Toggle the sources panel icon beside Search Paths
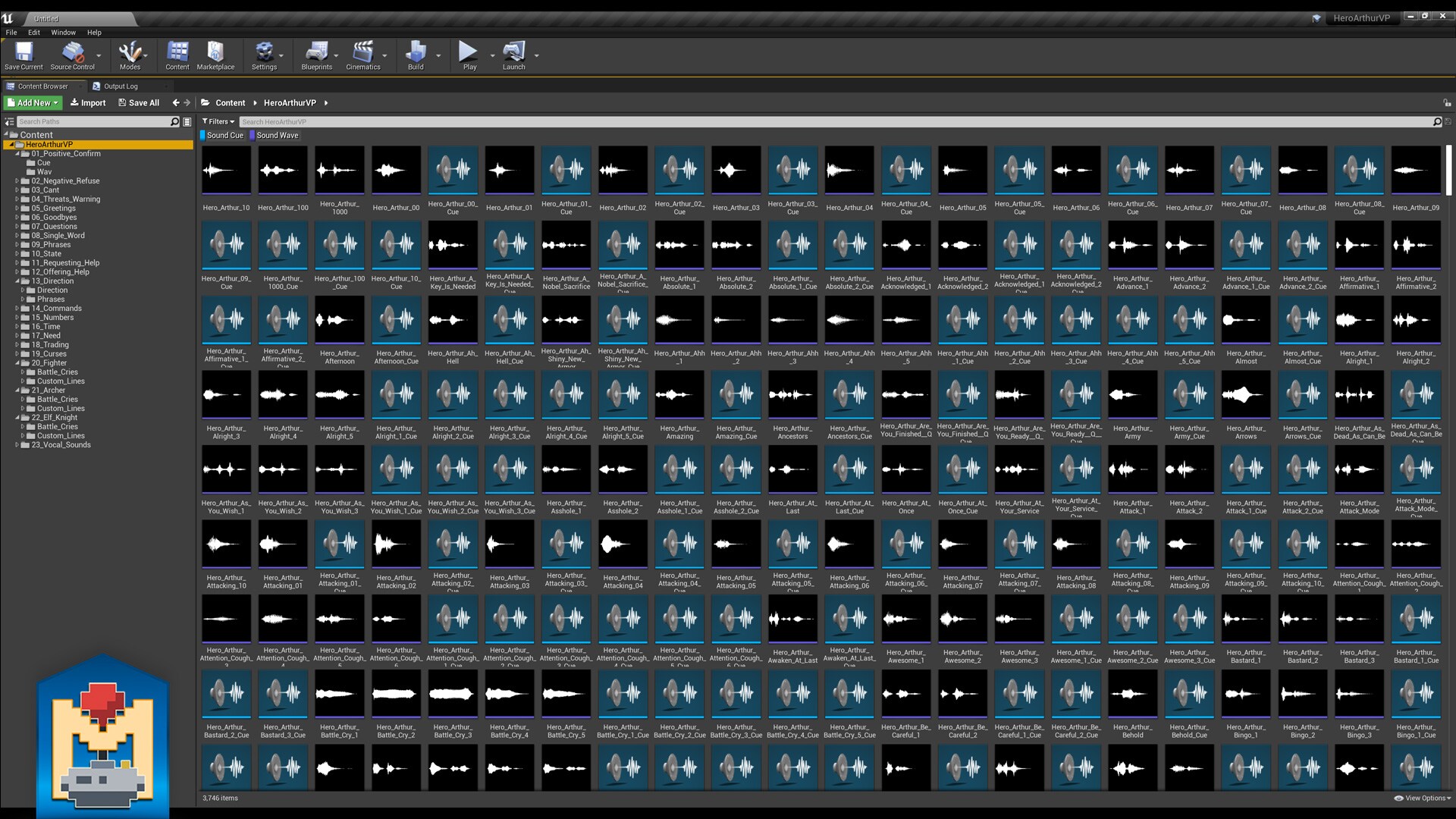 pos(9,121)
